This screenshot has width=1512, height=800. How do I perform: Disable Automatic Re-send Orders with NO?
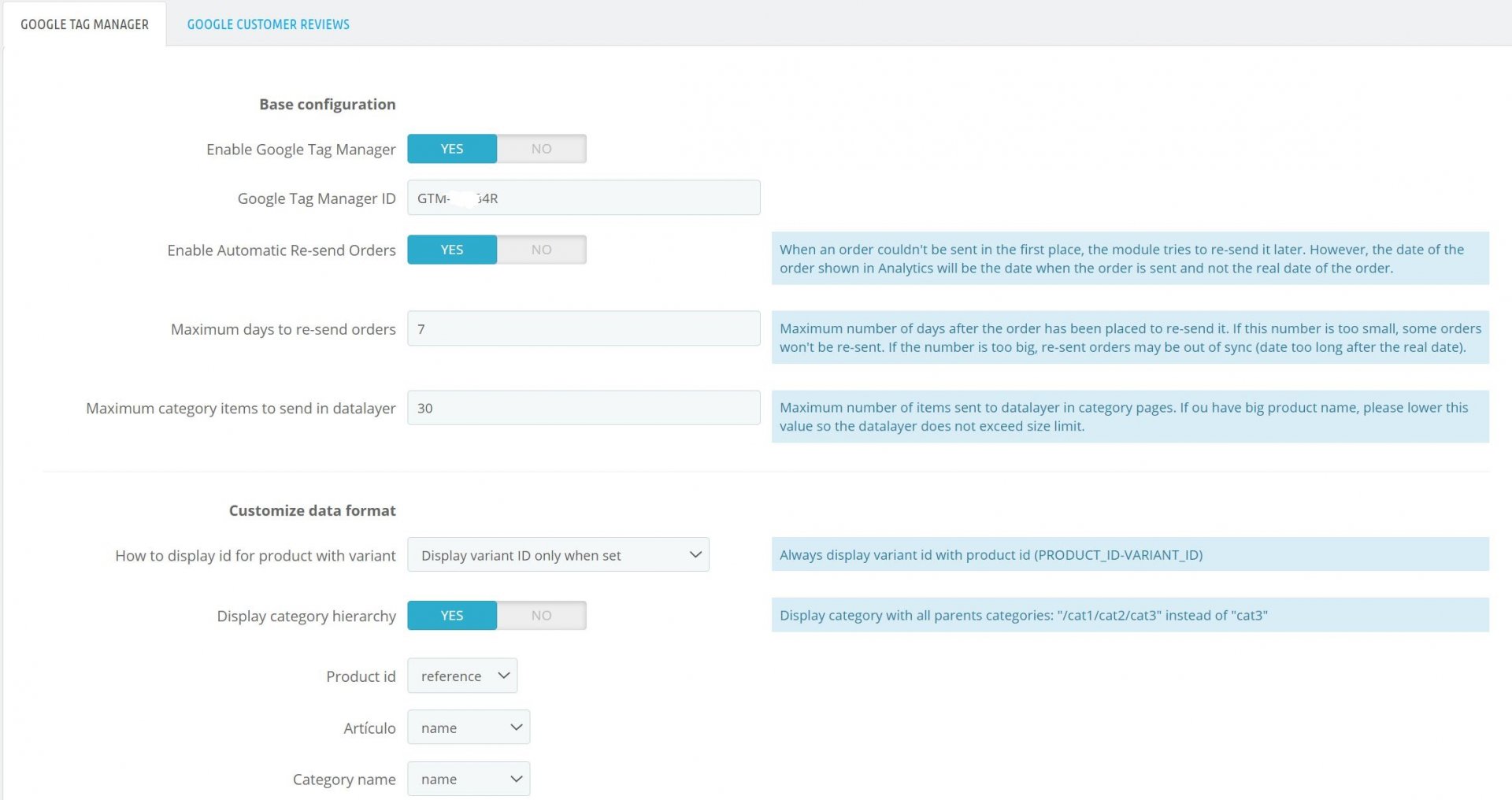[x=542, y=250]
